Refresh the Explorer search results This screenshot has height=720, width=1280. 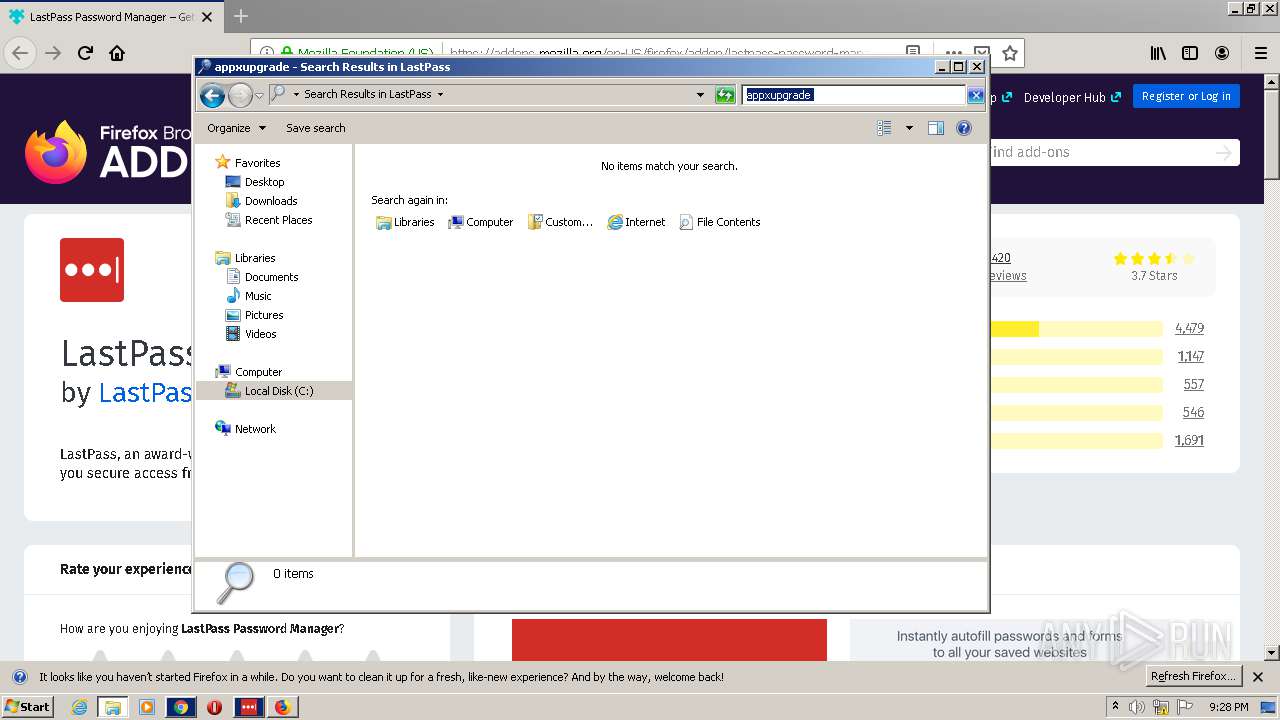pyautogui.click(x=725, y=95)
